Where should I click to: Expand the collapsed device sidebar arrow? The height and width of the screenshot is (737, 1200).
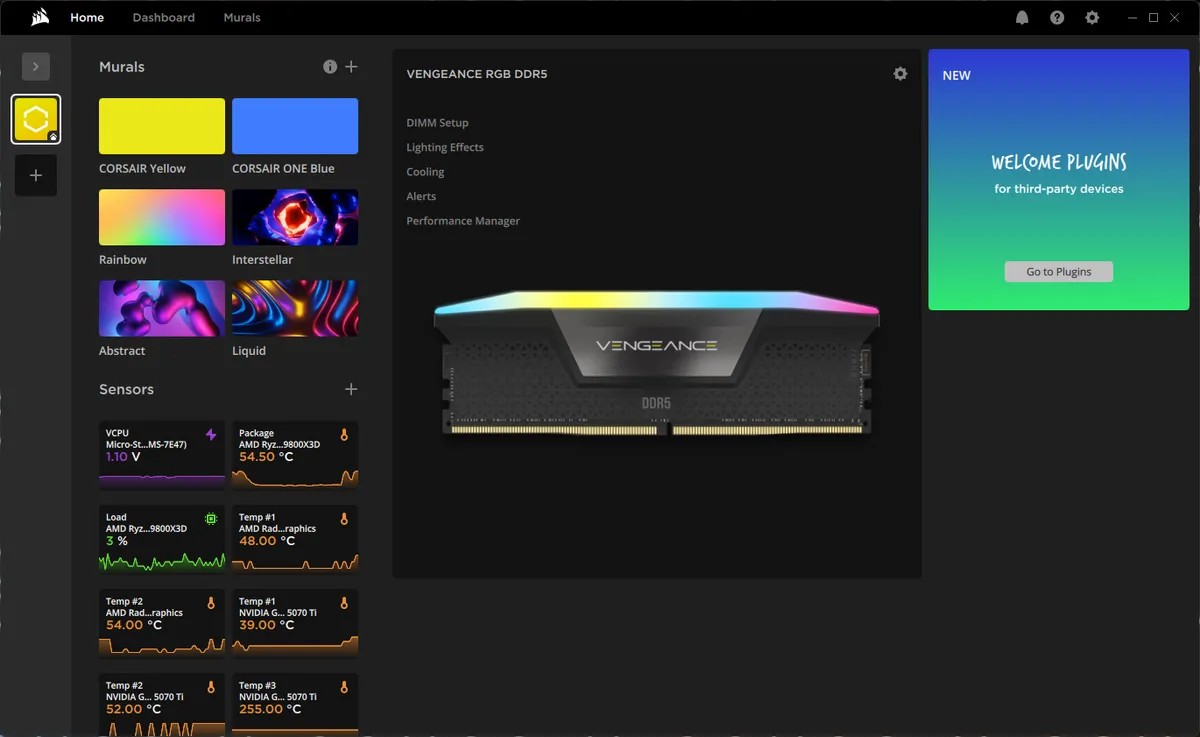36,66
